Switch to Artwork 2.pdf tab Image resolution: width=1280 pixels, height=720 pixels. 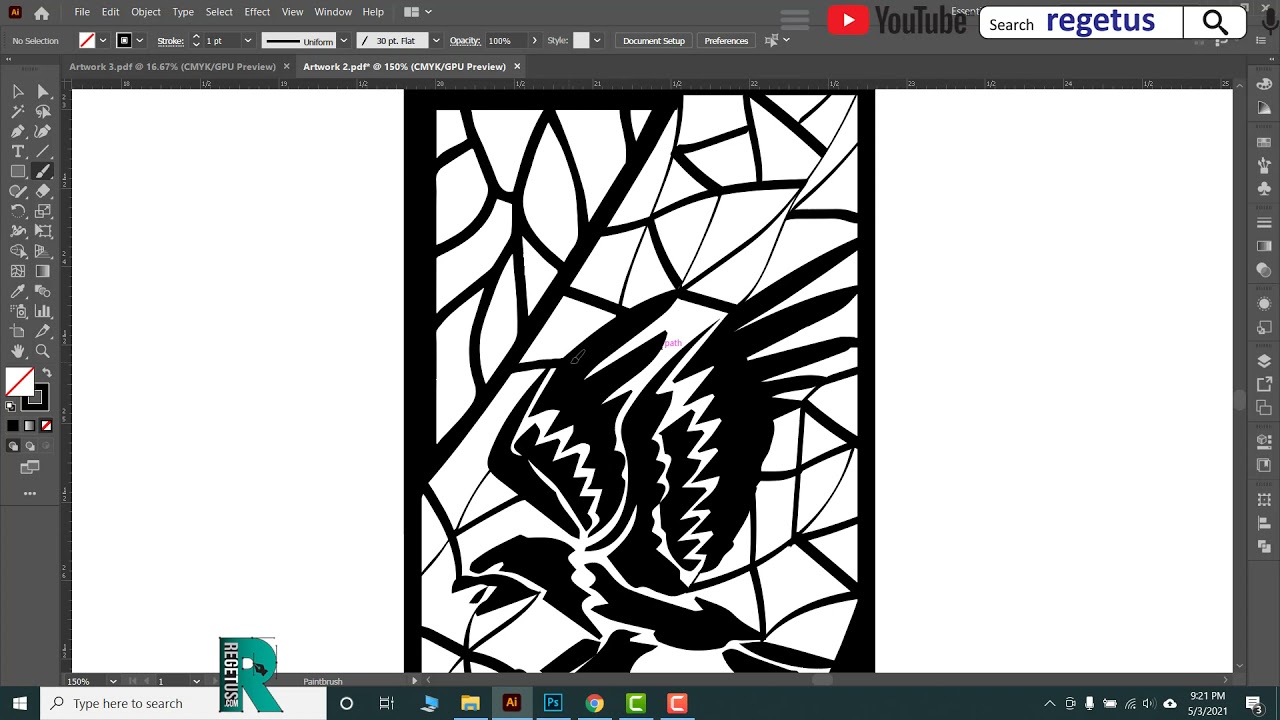point(404,67)
